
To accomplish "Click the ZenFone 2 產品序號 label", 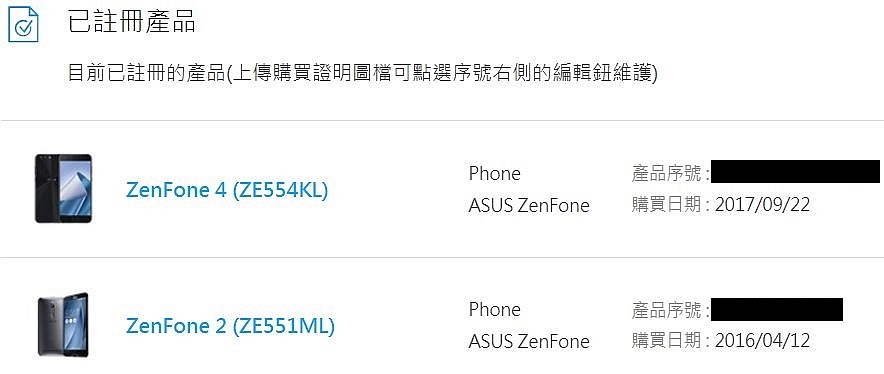I will coord(666,310).
